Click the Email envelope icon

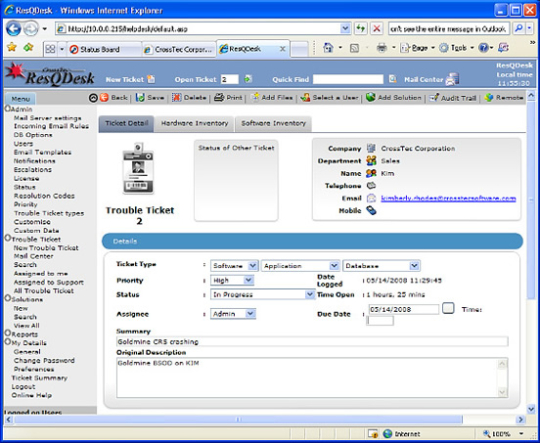[371, 198]
